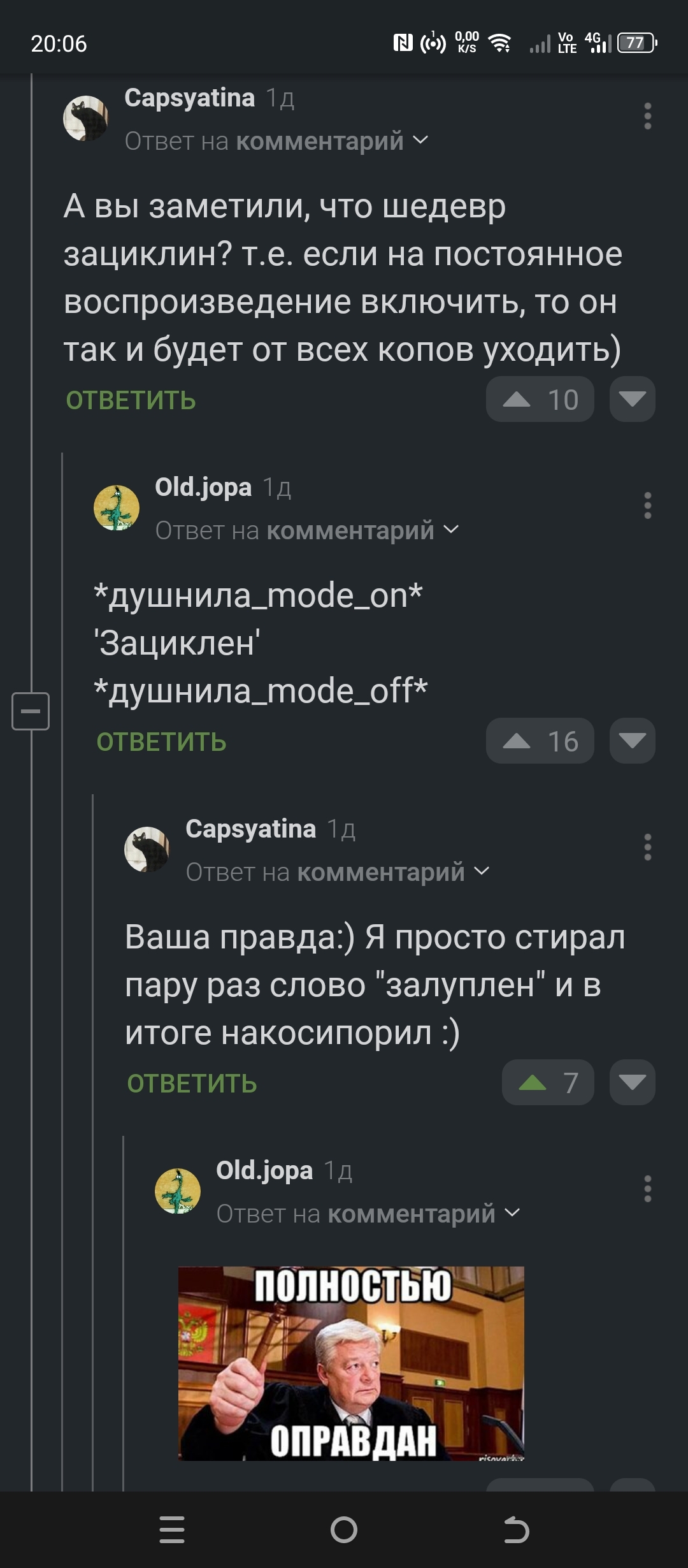Open three-dot menu on first Capsyatina comment
Screen dimensions: 688x1568
647,117
